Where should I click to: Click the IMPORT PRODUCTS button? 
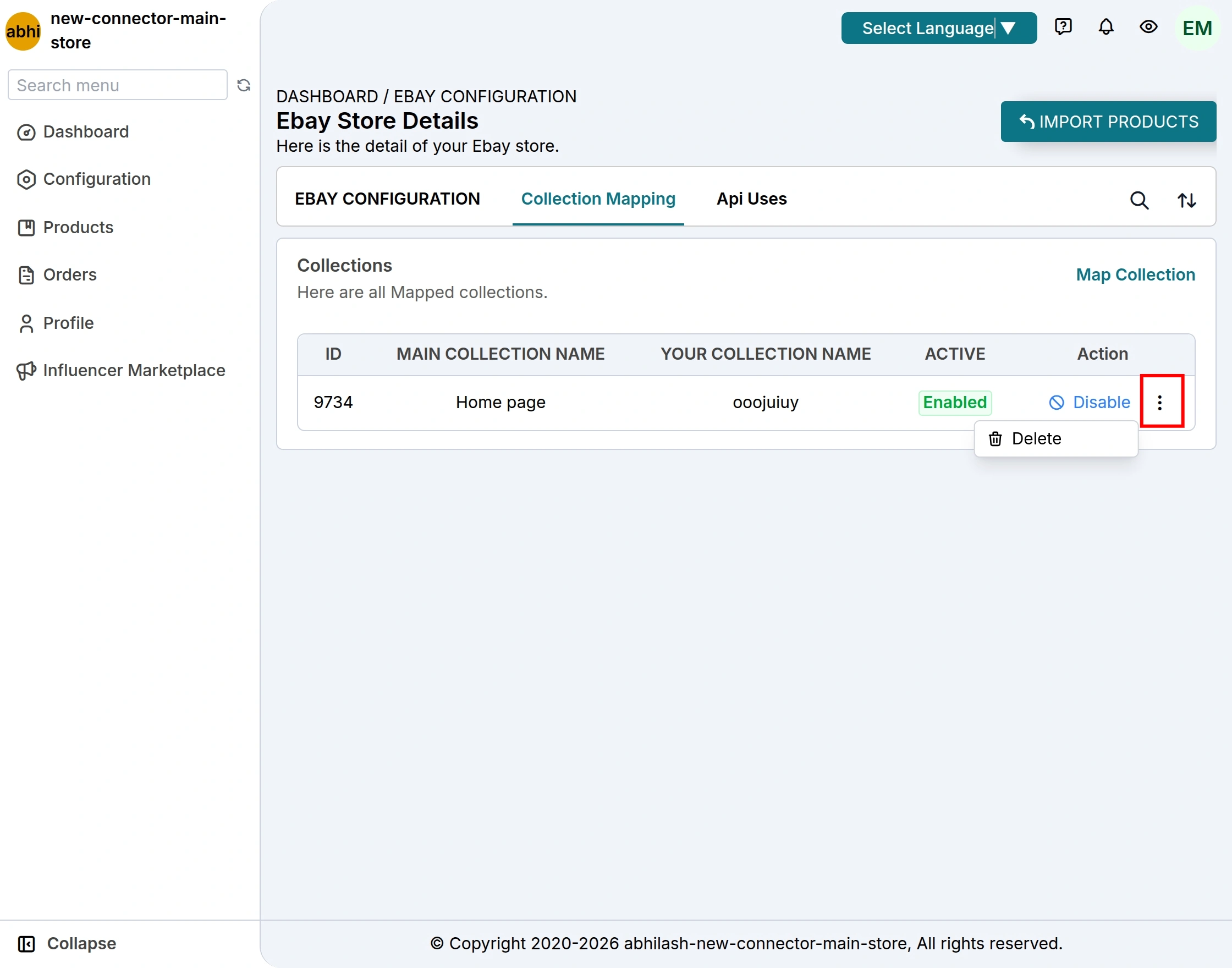[1108, 122]
